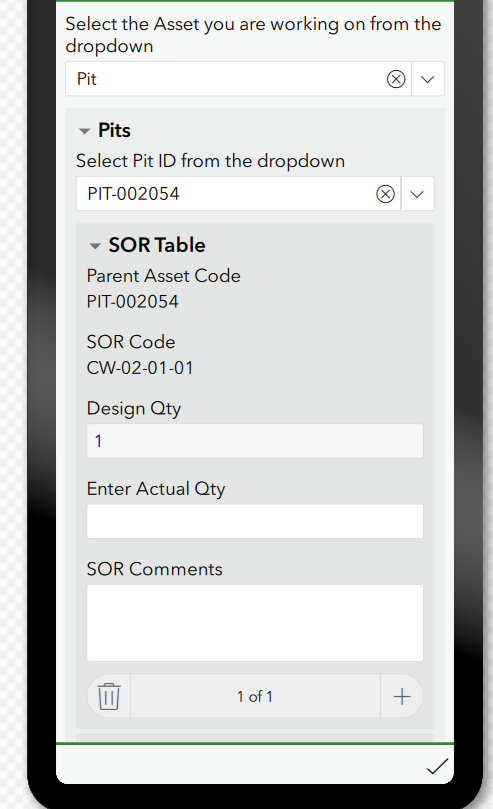493x809 pixels.
Task: Clear the PIT-002054 Pit ID selection
Action: [385, 194]
